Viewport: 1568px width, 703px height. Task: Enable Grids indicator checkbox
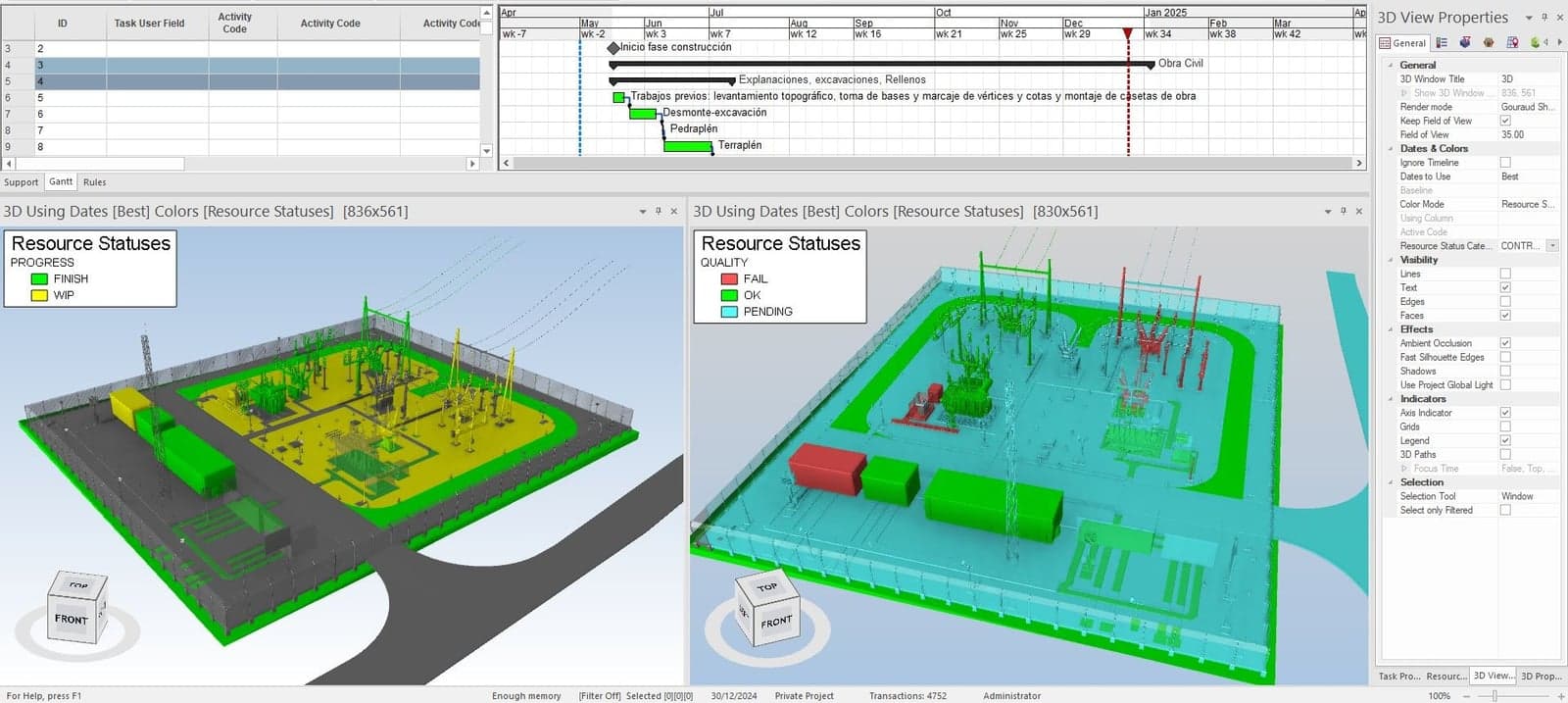pyautogui.click(x=1505, y=427)
